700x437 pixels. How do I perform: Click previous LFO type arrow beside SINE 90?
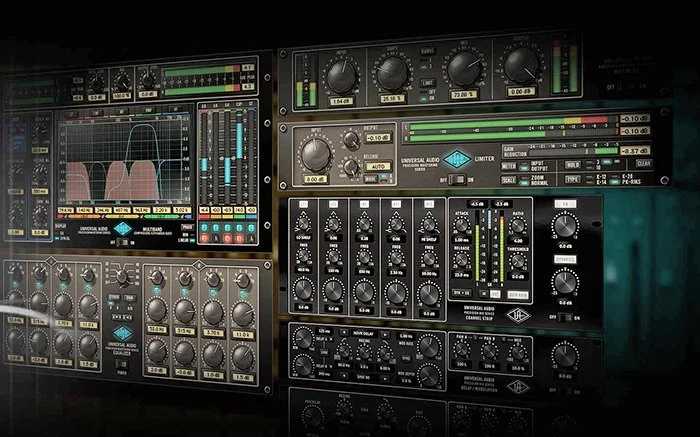point(344,376)
